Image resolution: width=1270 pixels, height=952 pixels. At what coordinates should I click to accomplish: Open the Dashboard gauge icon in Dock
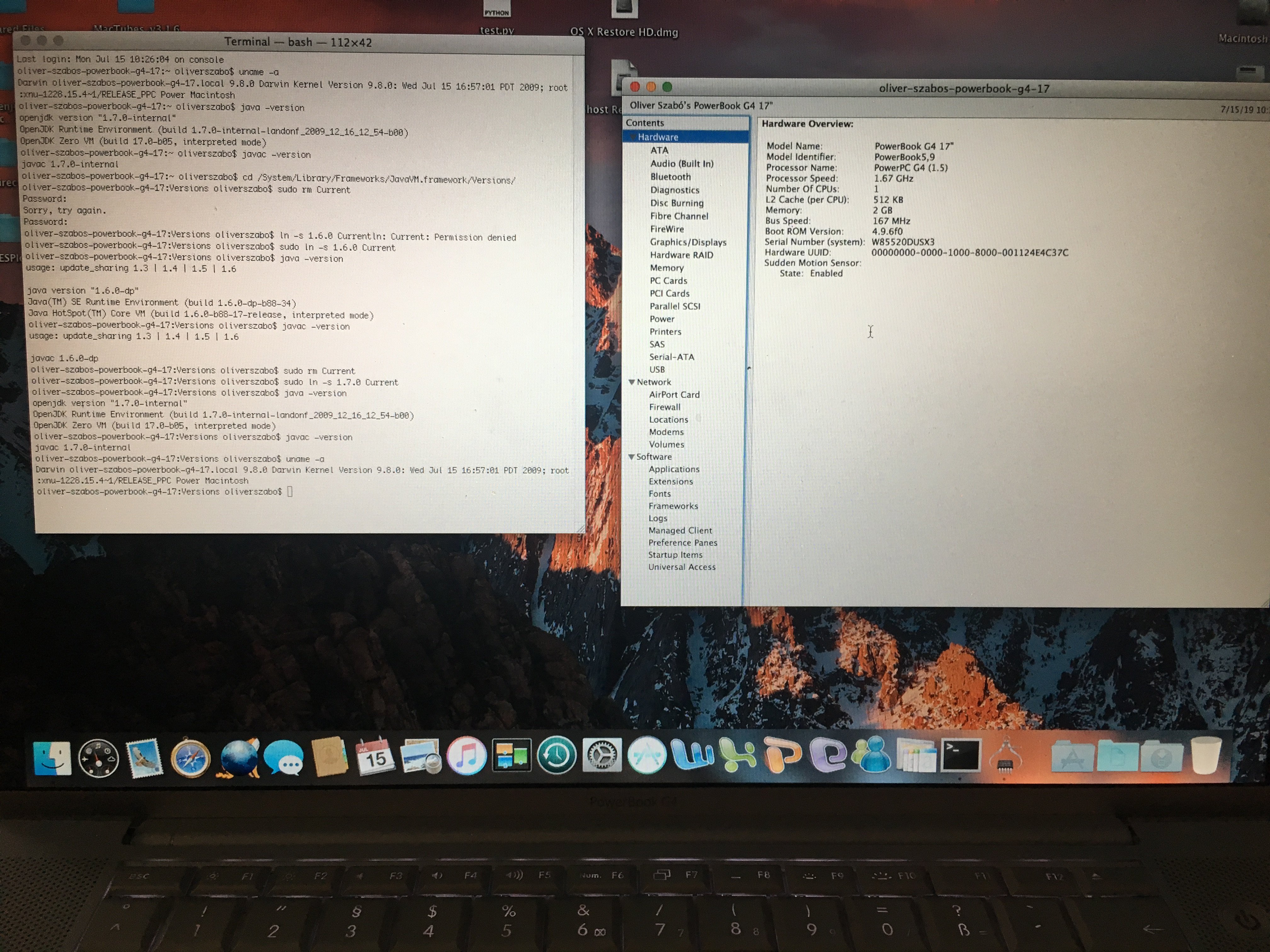click(98, 759)
